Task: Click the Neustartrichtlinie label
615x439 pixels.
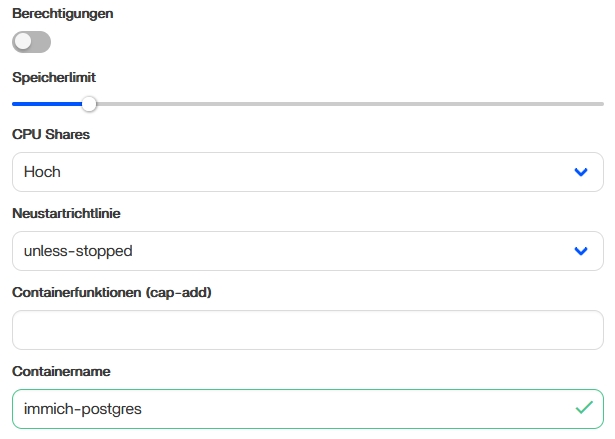Action: click(x=66, y=213)
